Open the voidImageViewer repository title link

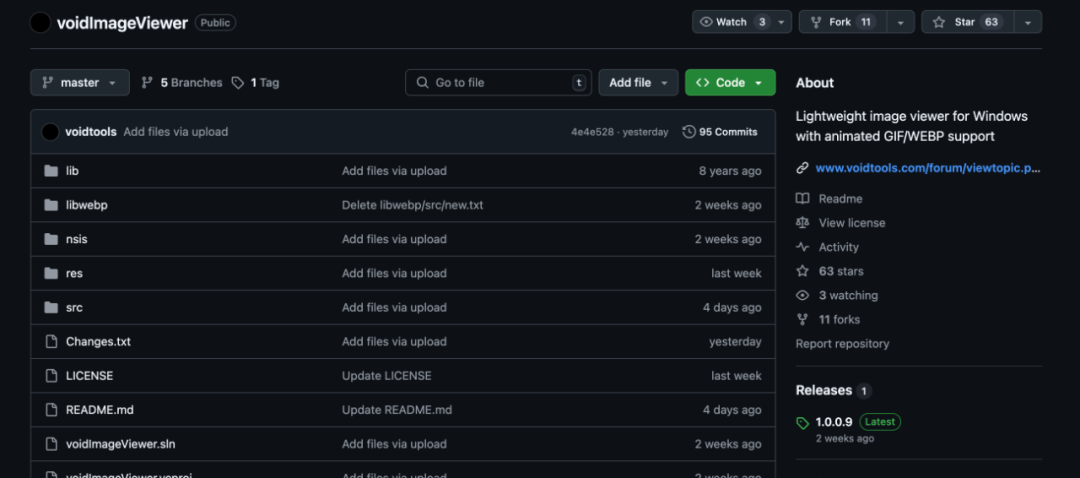(122, 23)
